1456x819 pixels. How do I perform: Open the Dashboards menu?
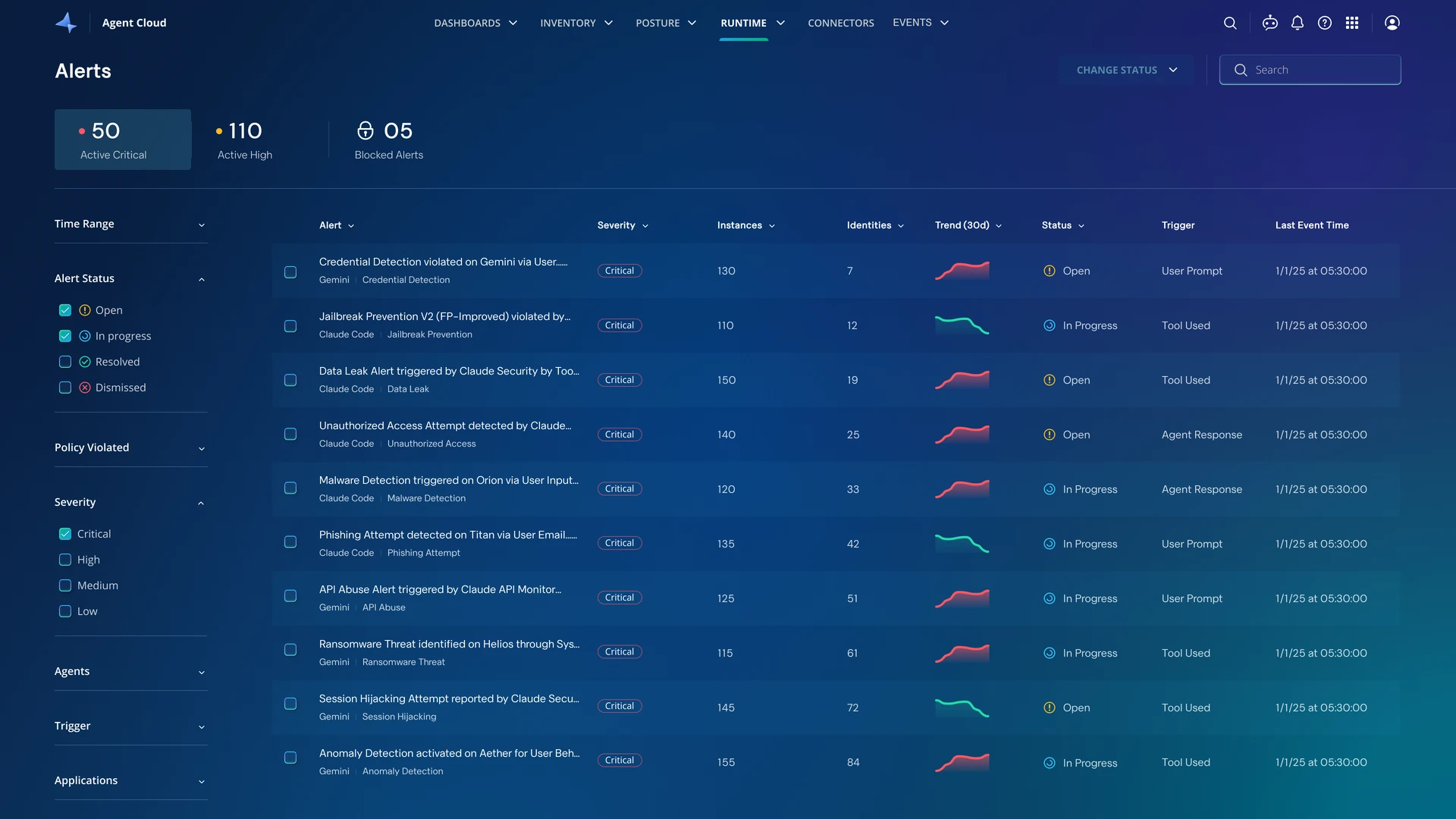(475, 23)
